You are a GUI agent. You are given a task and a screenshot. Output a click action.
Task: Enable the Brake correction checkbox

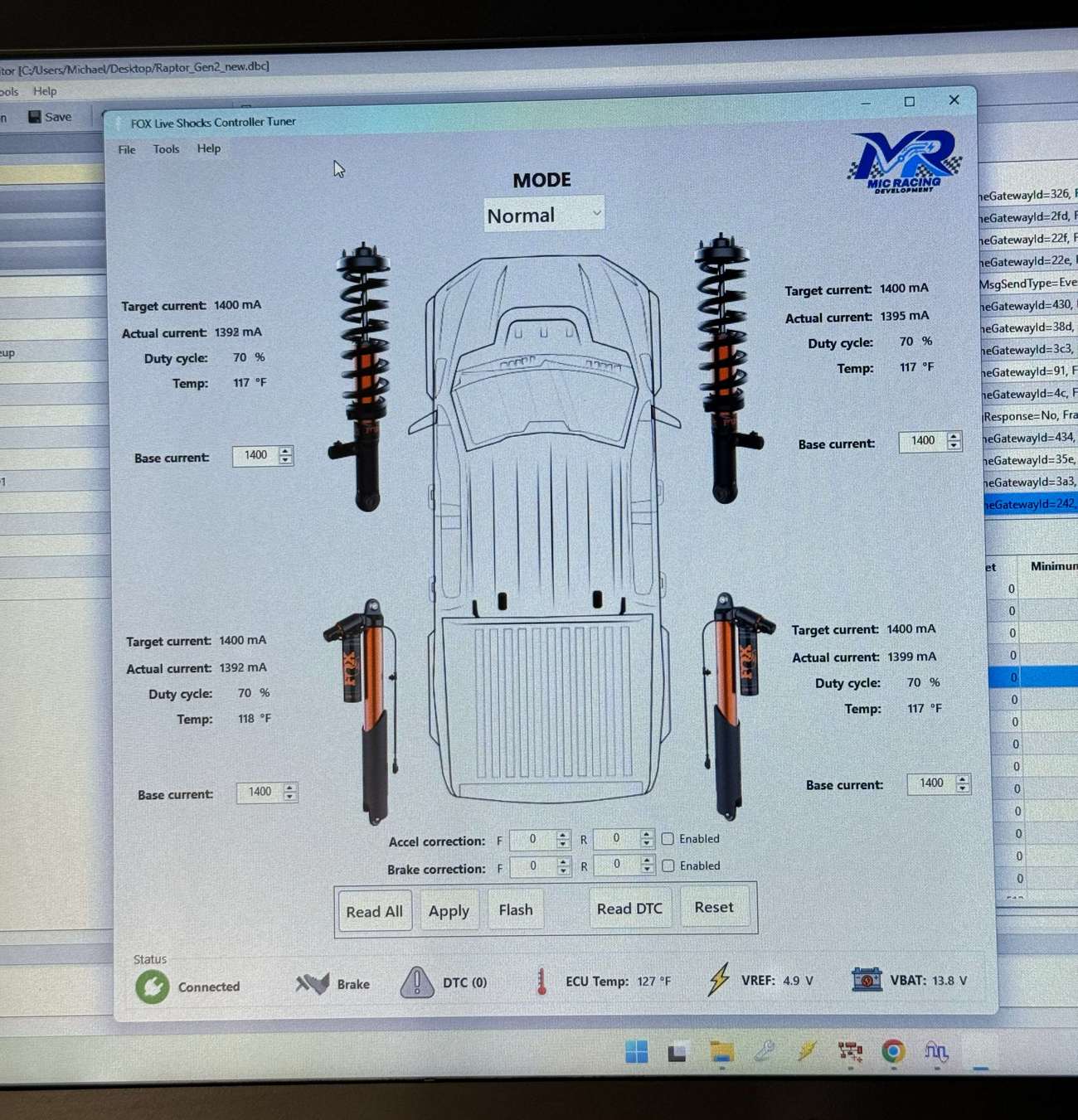click(x=668, y=865)
